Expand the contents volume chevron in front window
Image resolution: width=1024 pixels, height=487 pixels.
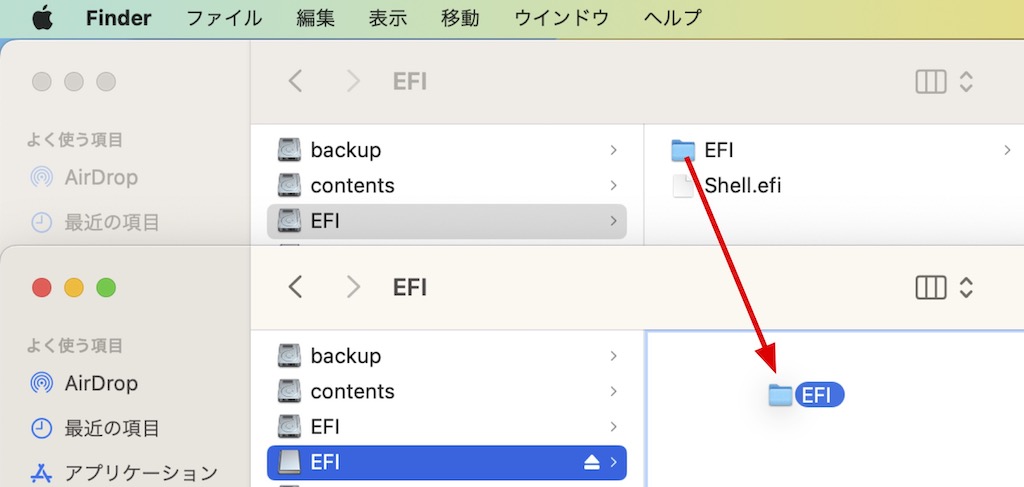click(x=613, y=391)
